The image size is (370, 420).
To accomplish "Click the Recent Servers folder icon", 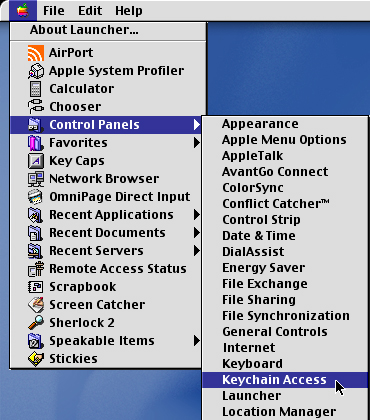I will 36,251.
